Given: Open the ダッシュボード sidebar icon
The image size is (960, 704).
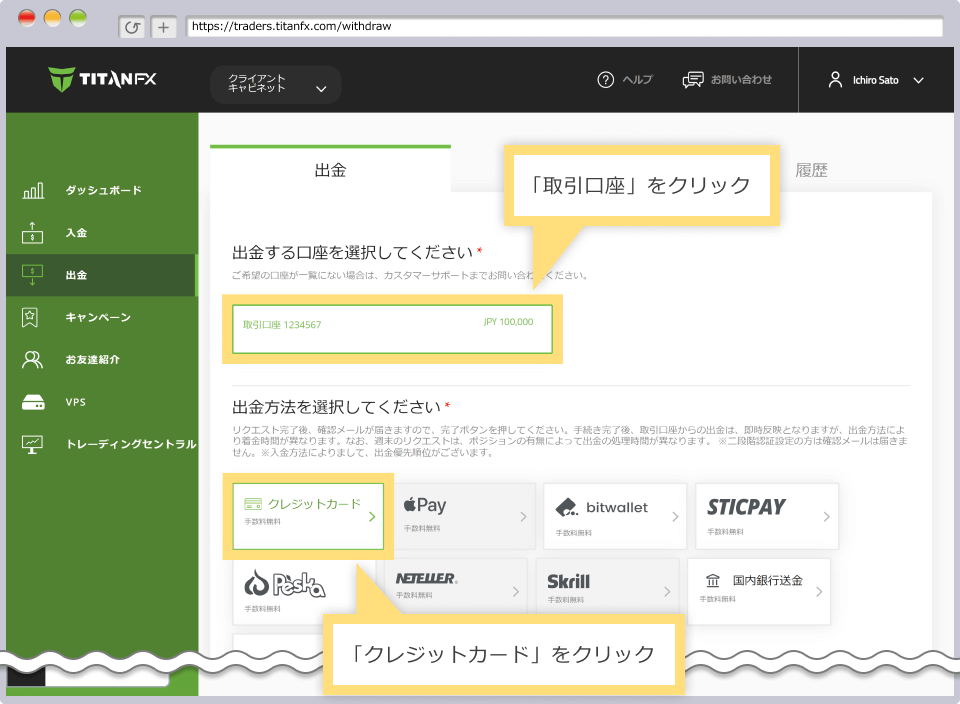Looking at the screenshot, I should [x=32, y=189].
